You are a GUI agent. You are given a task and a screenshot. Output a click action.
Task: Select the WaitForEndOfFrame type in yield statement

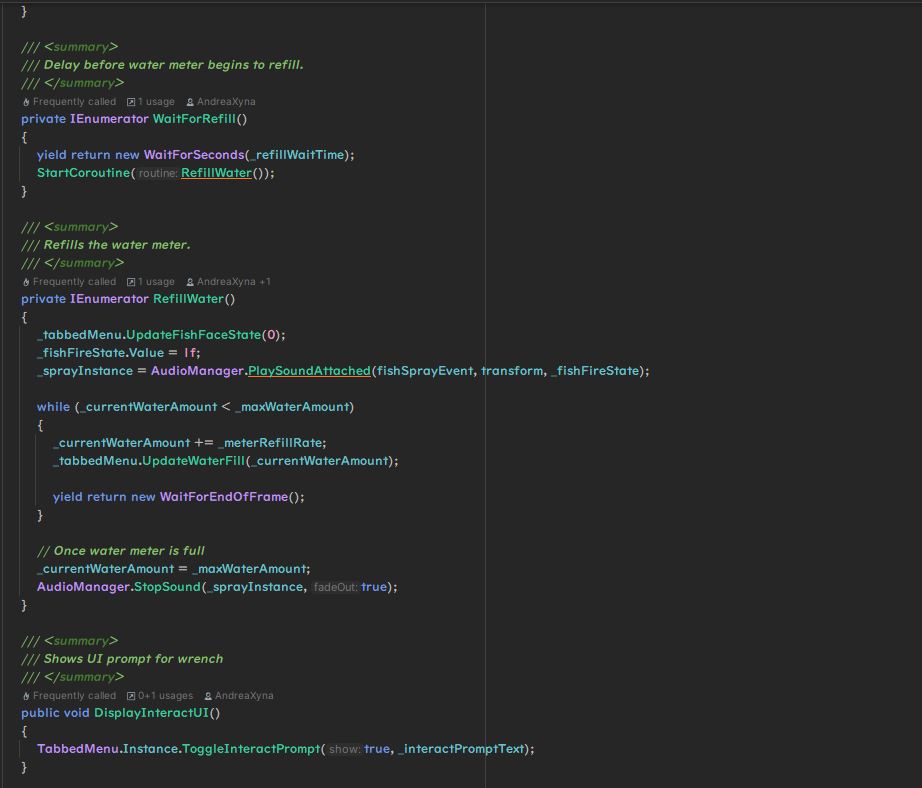click(x=224, y=497)
